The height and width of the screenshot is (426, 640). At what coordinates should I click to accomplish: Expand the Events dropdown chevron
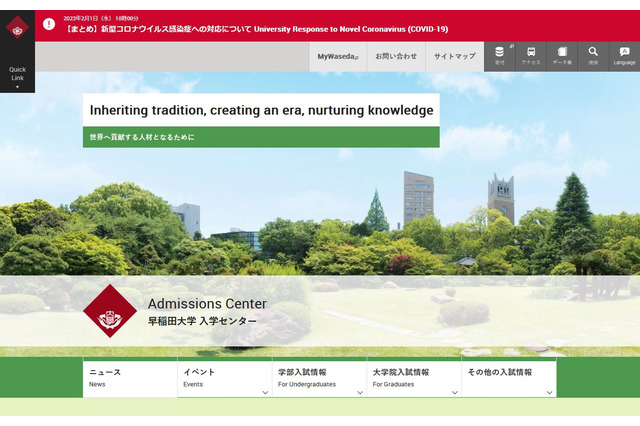click(265, 393)
